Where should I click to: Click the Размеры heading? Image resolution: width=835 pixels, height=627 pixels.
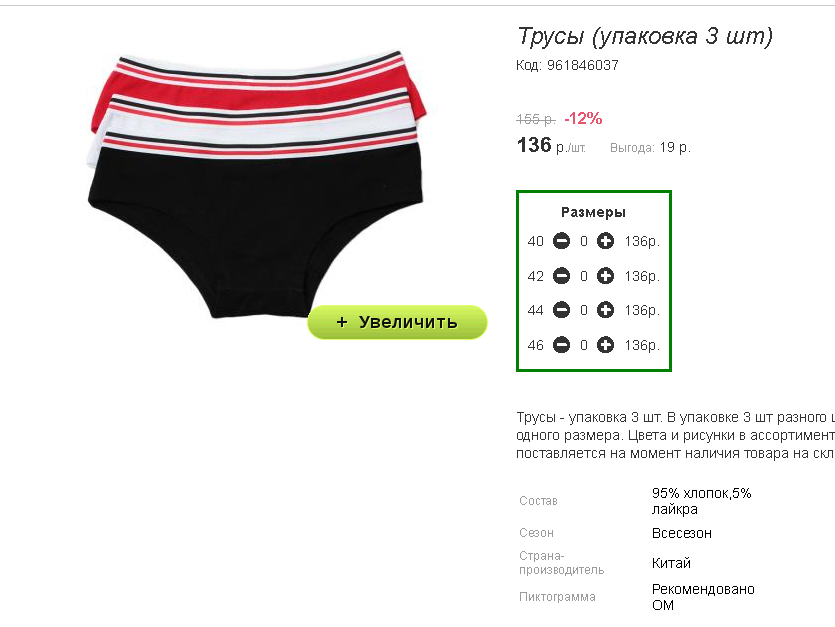click(x=593, y=212)
